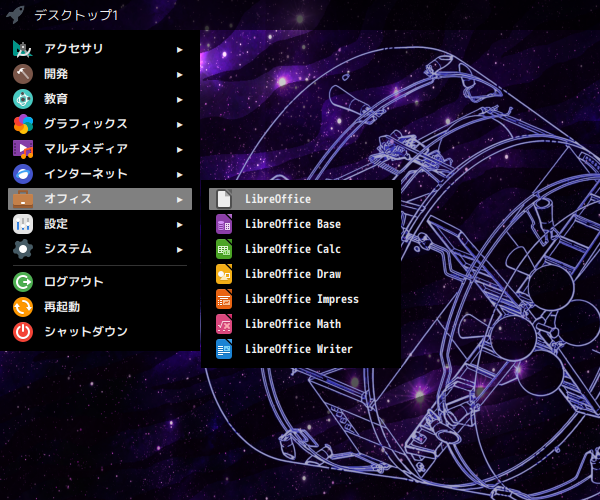Expand the 開発 submenu arrow
The height and width of the screenshot is (500, 600).
point(179,75)
